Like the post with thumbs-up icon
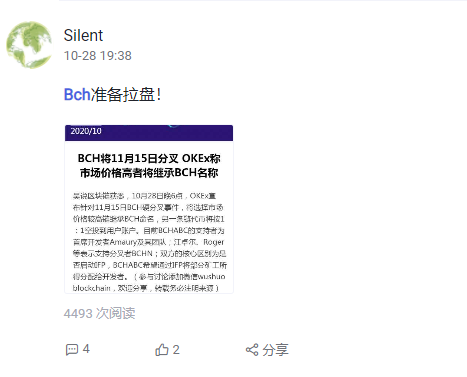This screenshot has height=377, width=467. pos(162,350)
